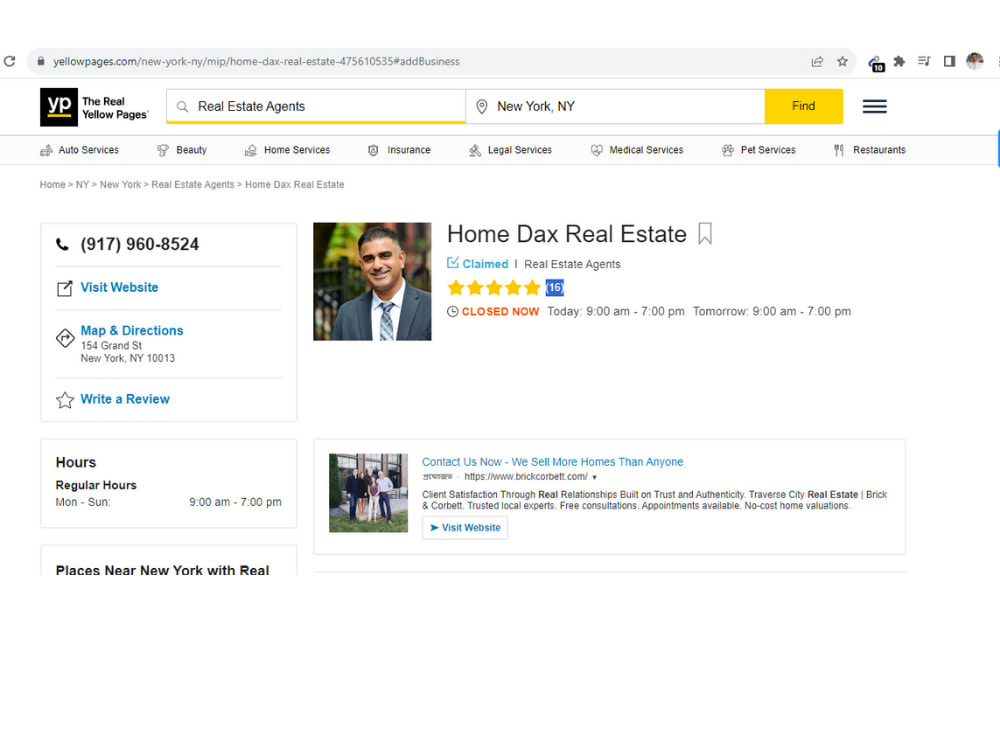Go to Yellow Pages home via YP logo

pos(59,107)
